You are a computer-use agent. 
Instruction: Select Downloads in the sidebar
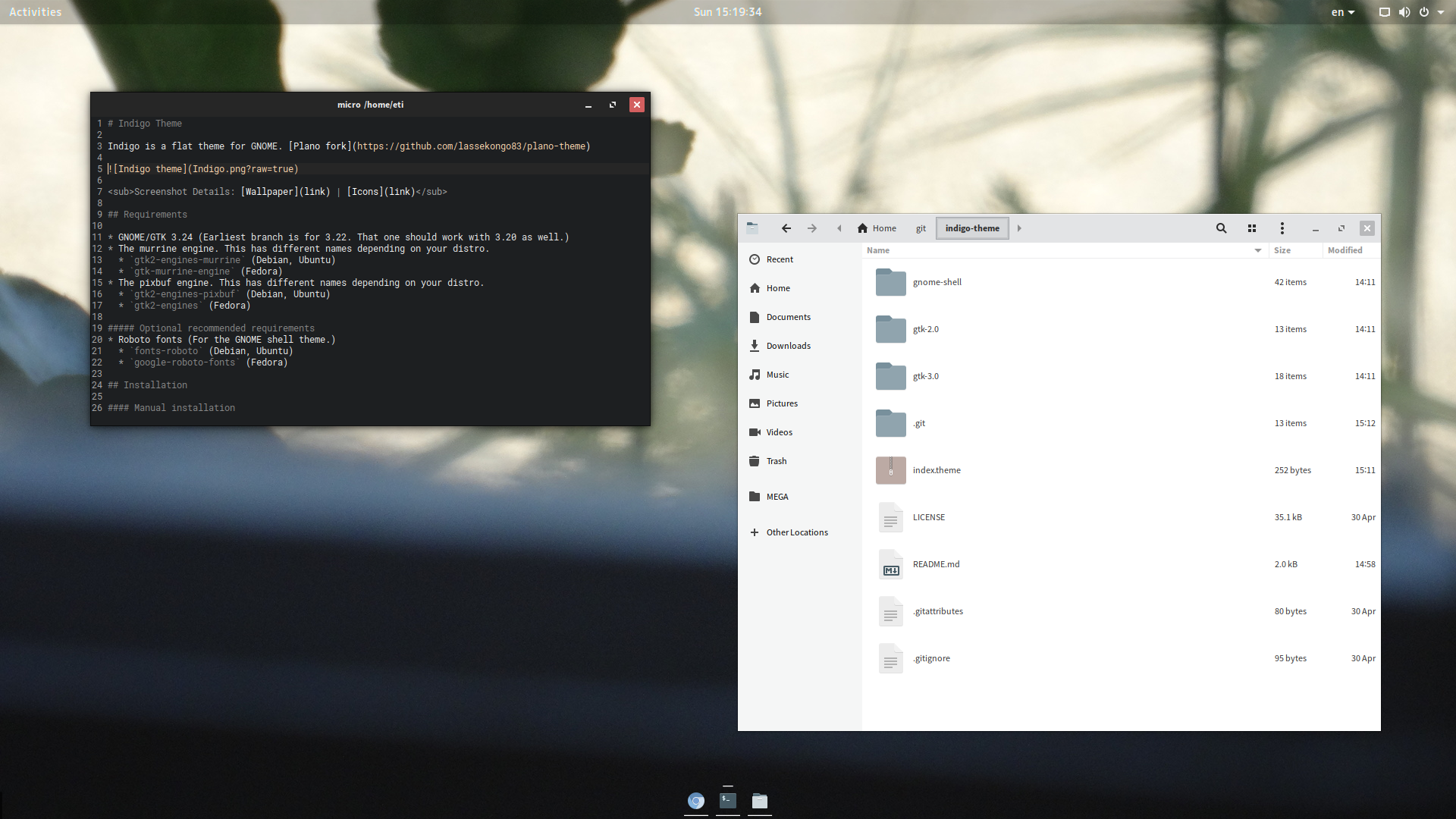pos(788,346)
